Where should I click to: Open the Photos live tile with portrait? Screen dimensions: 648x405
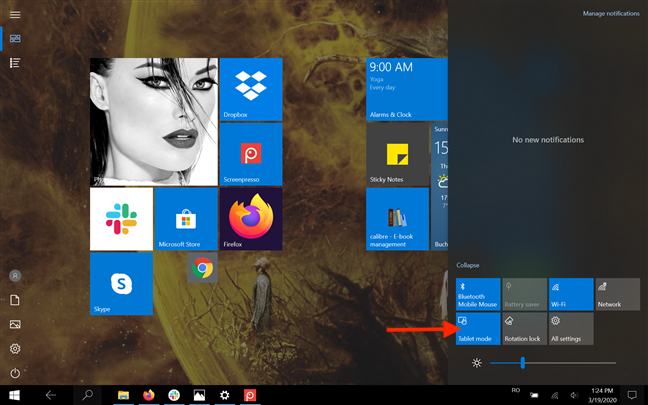pos(154,122)
